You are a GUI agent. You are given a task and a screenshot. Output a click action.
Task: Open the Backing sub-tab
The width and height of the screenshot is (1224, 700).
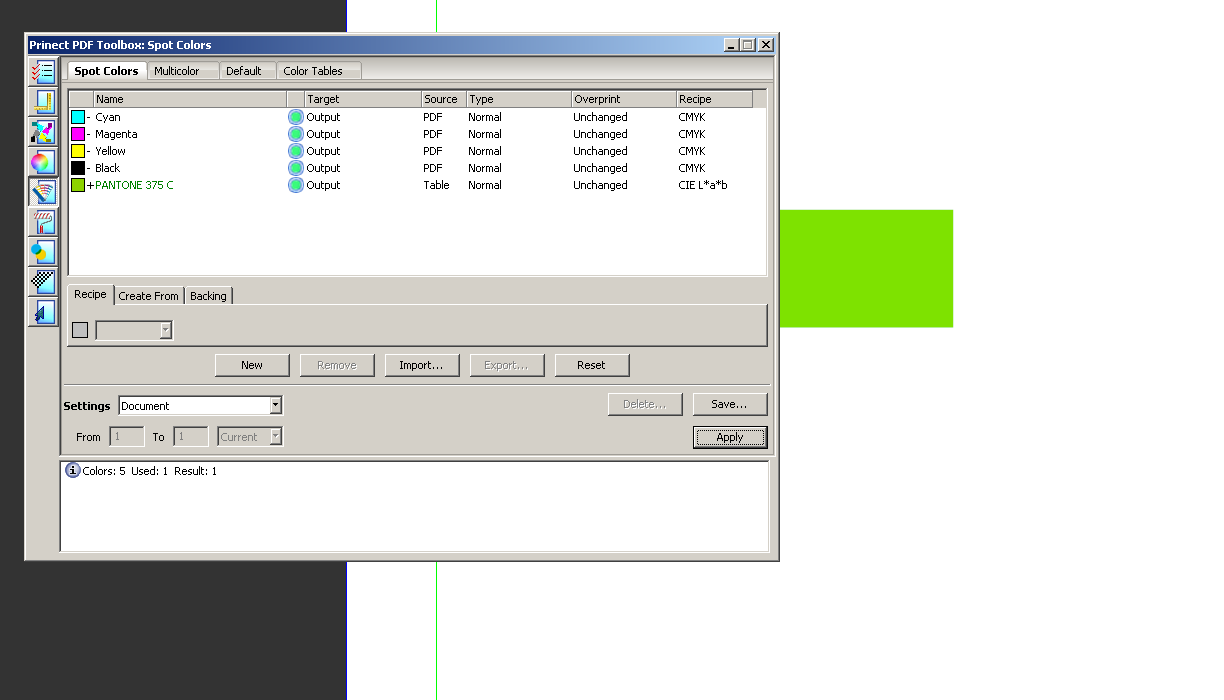(208, 296)
